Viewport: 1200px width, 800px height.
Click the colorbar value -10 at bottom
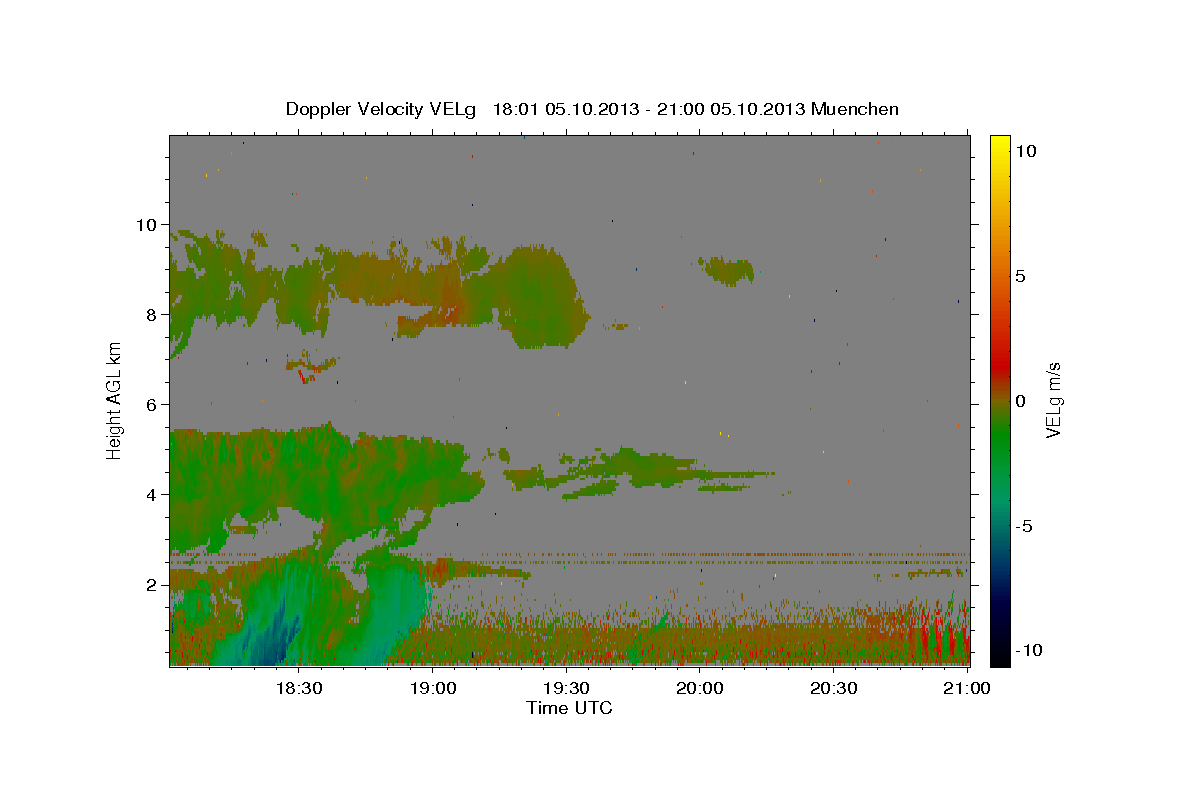(x=1029, y=650)
